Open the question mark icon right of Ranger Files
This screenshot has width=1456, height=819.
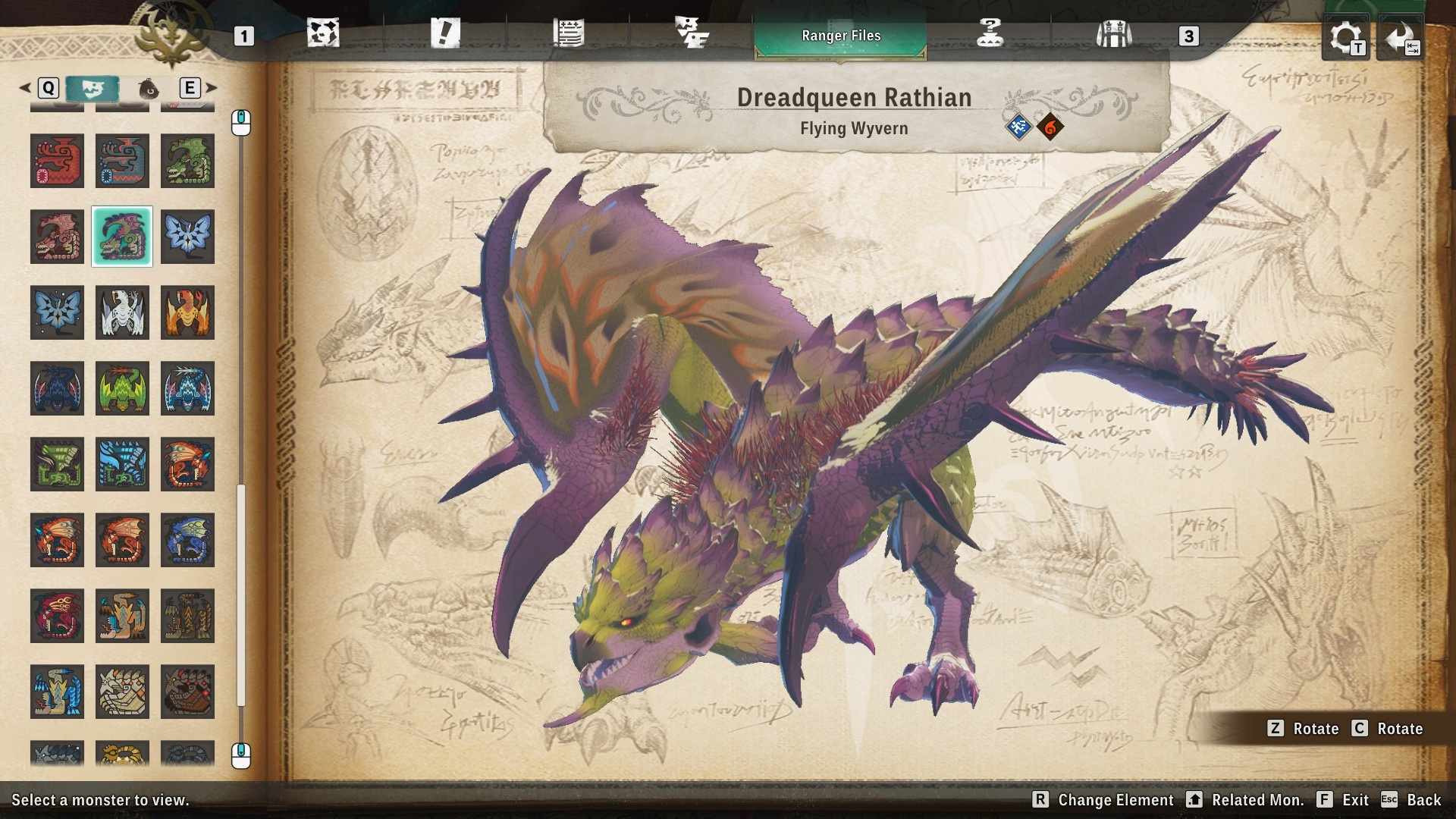tap(990, 33)
